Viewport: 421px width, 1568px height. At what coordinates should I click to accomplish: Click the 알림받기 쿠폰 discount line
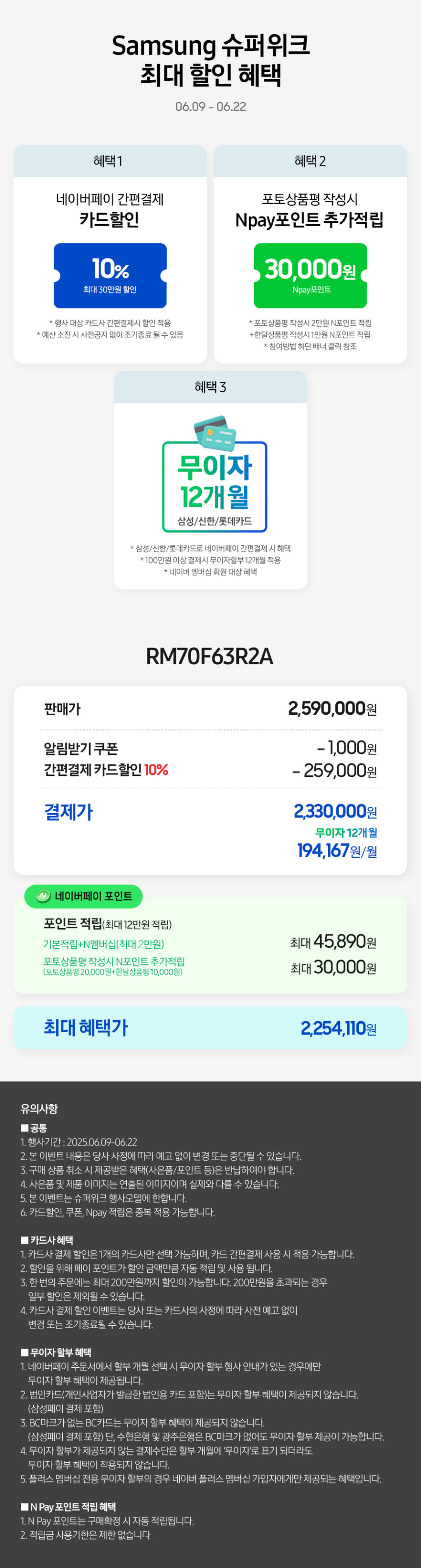pos(210,748)
